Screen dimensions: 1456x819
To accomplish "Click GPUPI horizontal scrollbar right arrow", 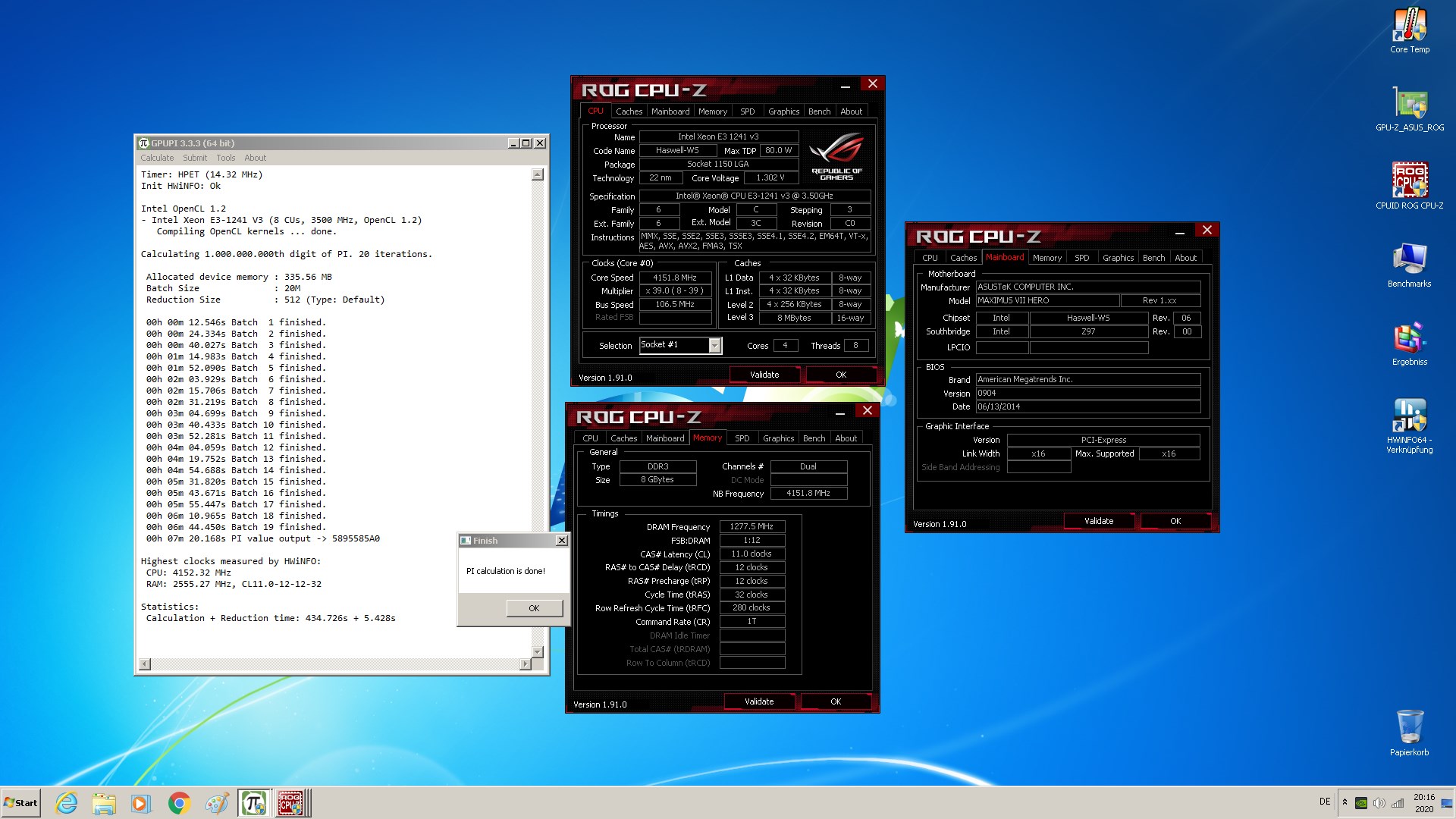I will pos(525,664).
